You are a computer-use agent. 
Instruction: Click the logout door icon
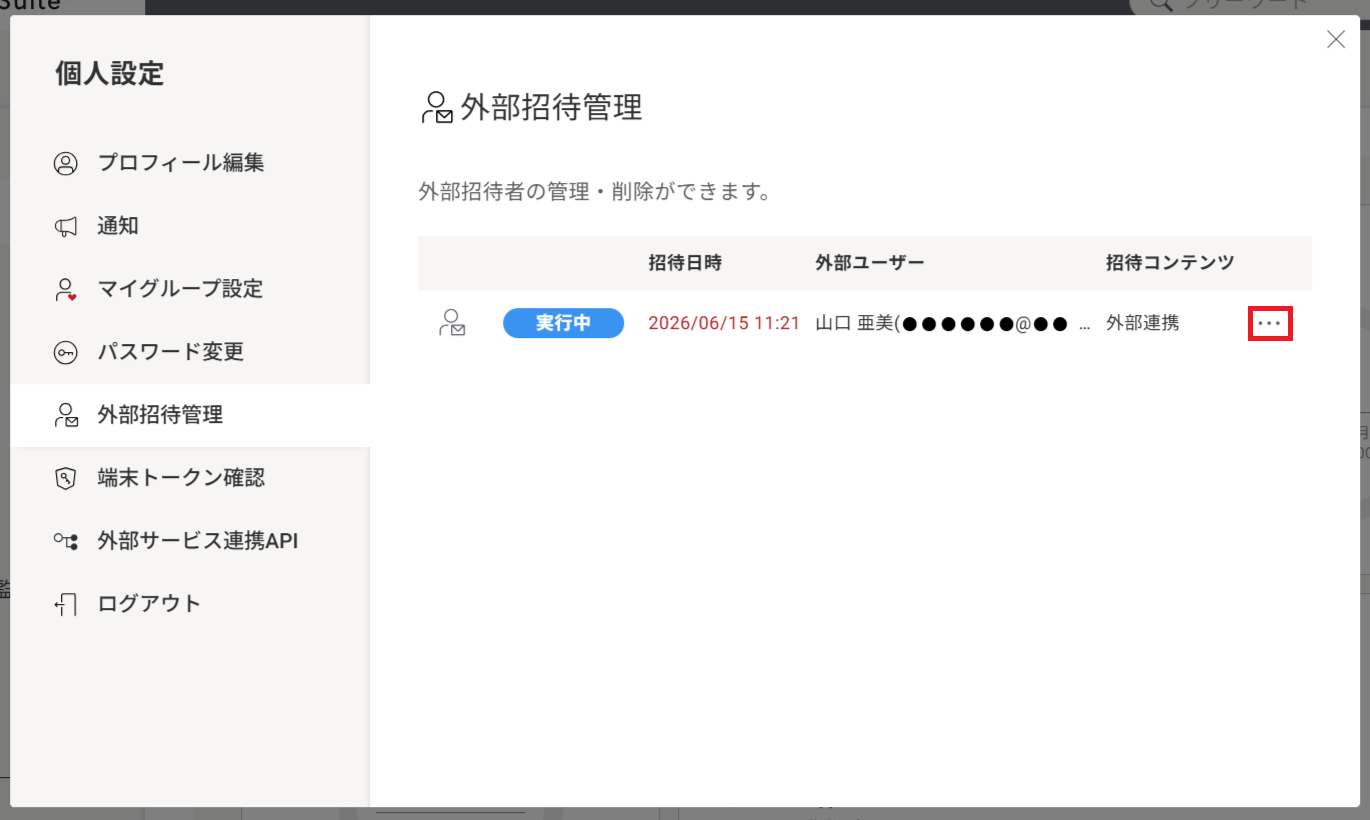click(x=66, y=604)
